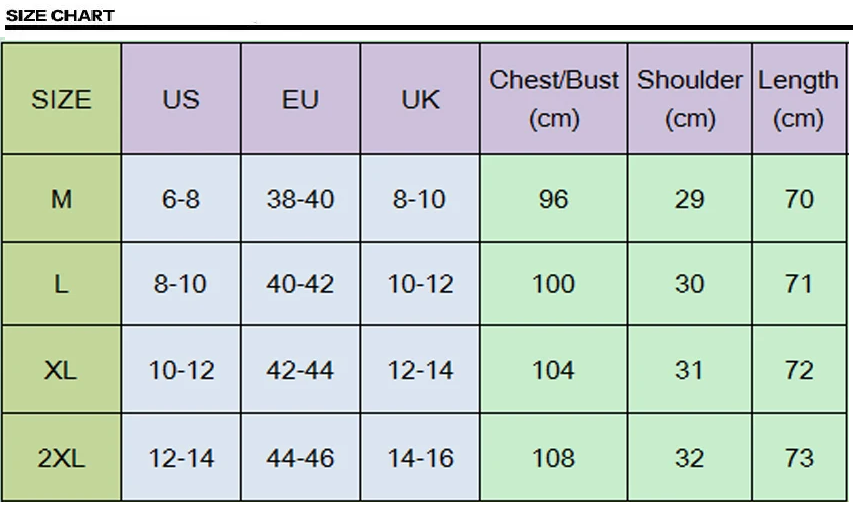Click the chest value 100 cell
Screen dimensions: 856x513
click(x=554, y=284)
